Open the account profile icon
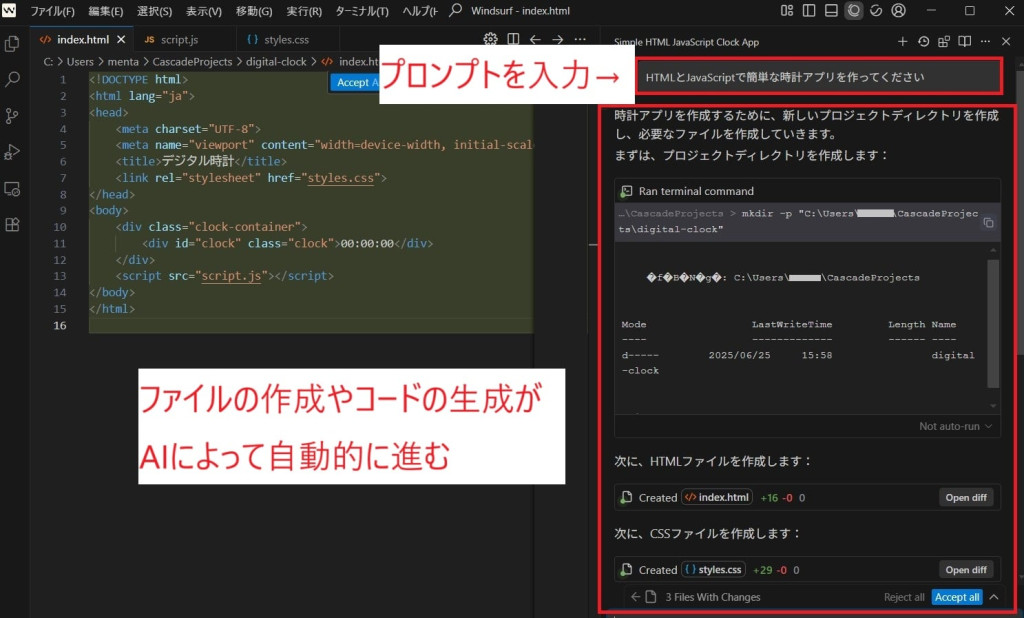The height and width of the screenshot is (618, 1024). (899, 10)
